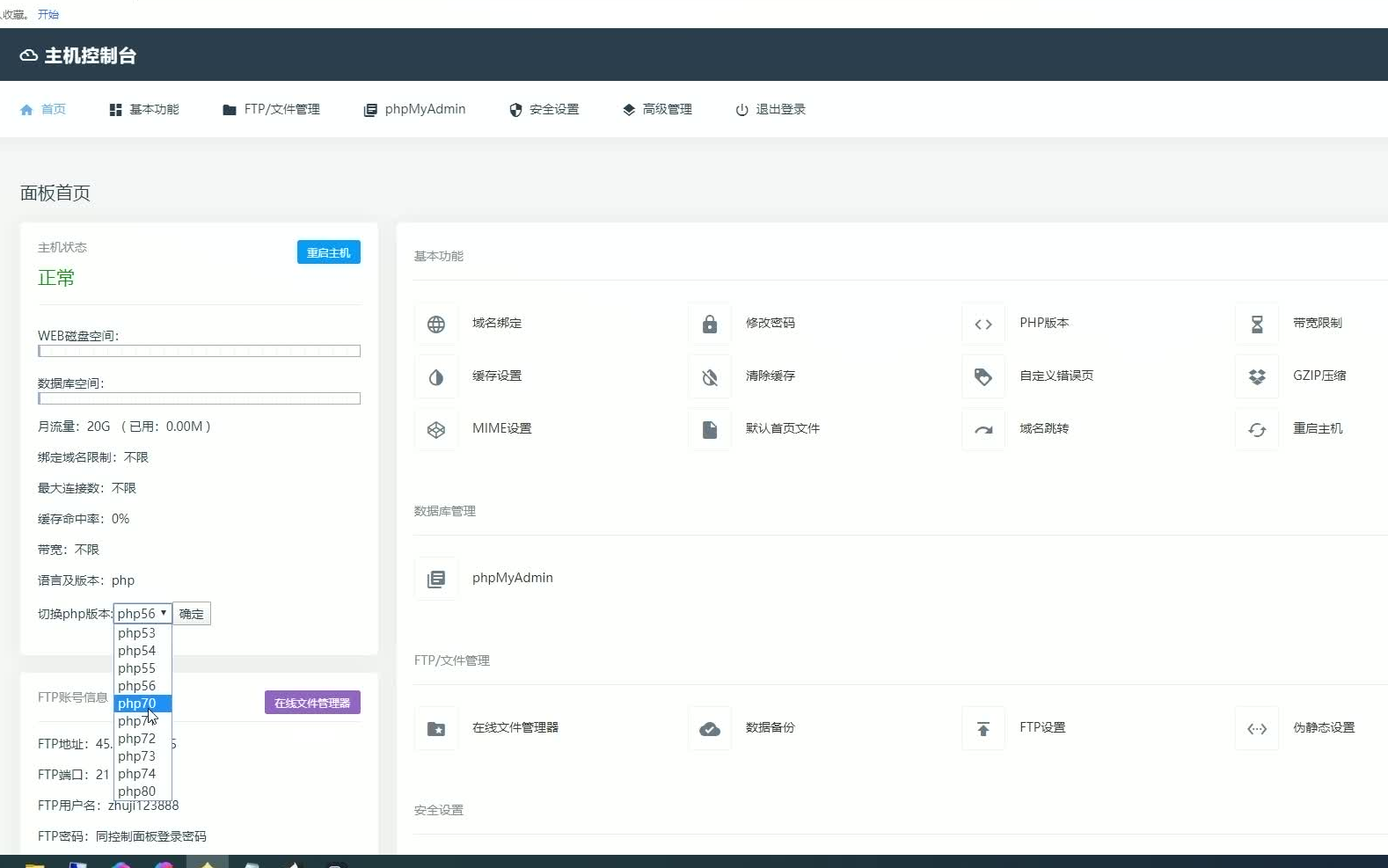The height and width of the screenshot is (868, 1388).
Task: Click the 开始 link at top
Action: click(x=48, y=14)
